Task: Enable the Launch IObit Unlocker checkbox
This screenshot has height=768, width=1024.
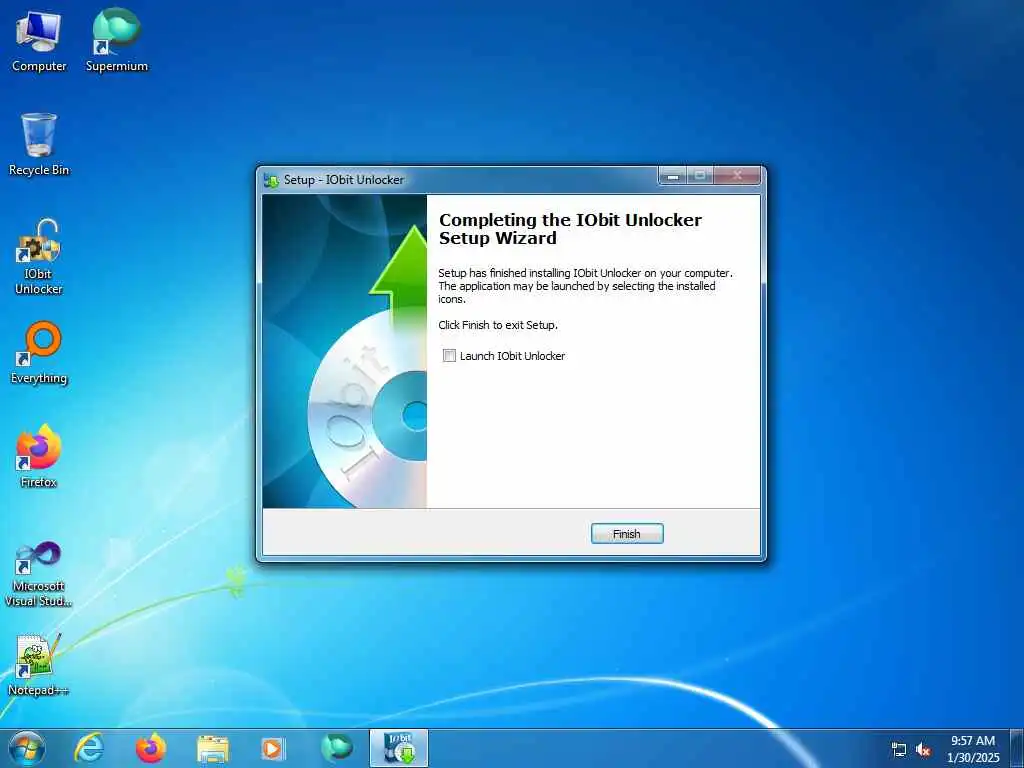Action: [x=449, y=356]
